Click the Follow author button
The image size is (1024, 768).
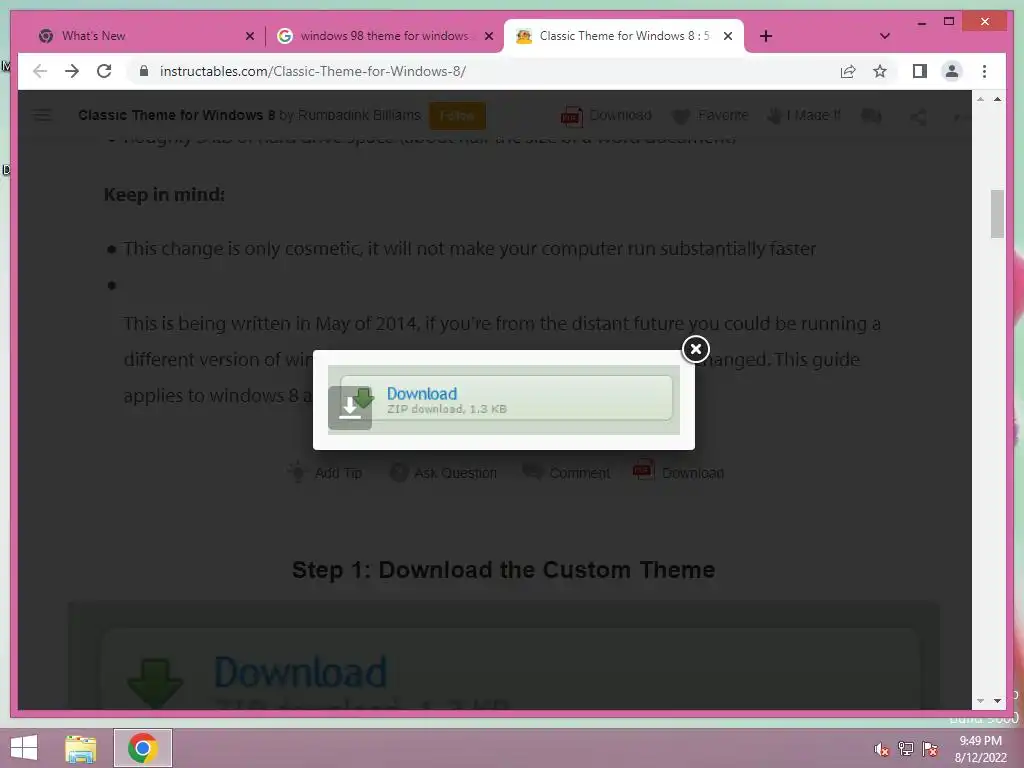pyautogui.click(x=457, y=116)
